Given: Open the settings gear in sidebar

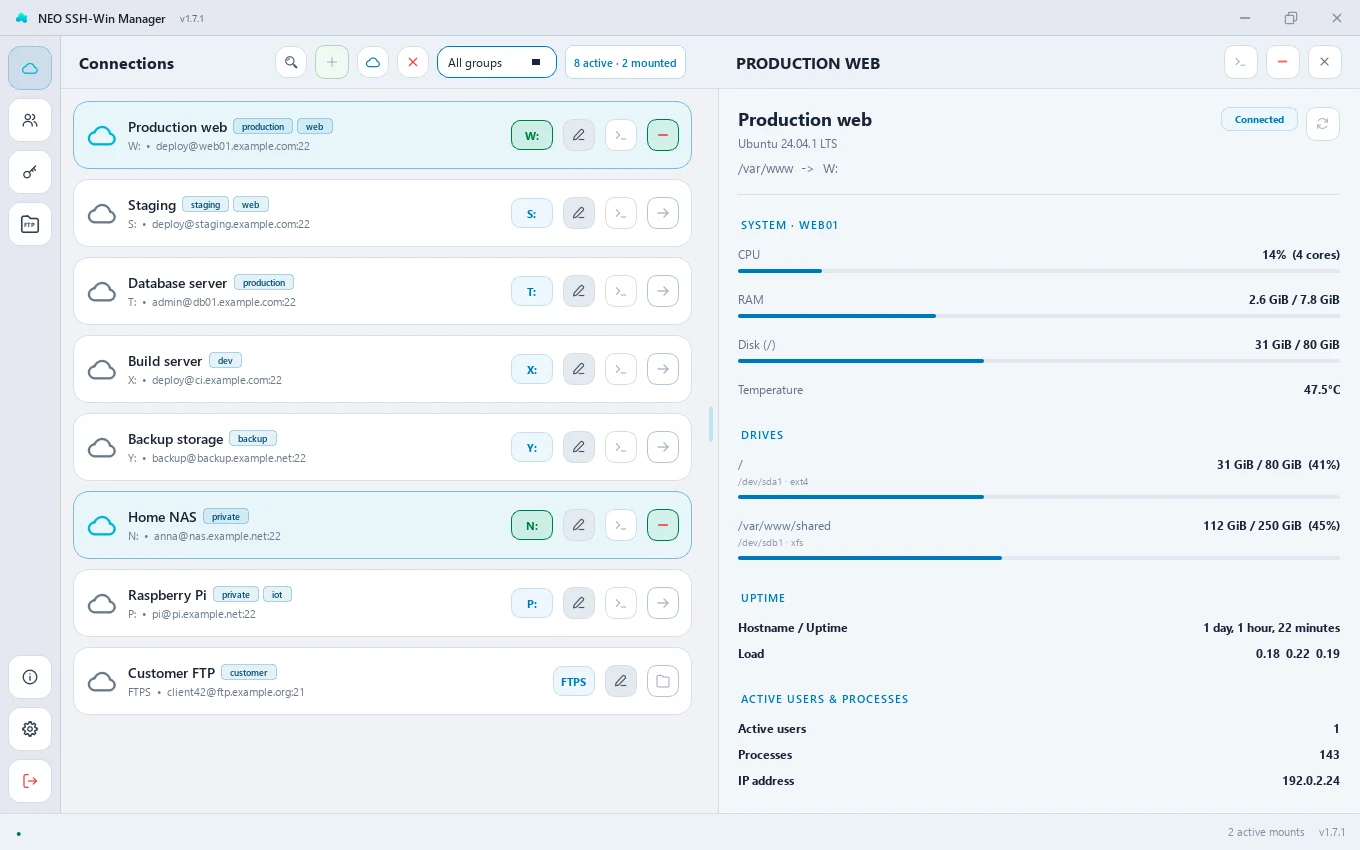Looking at the screenshot, I should click(30, 729).
